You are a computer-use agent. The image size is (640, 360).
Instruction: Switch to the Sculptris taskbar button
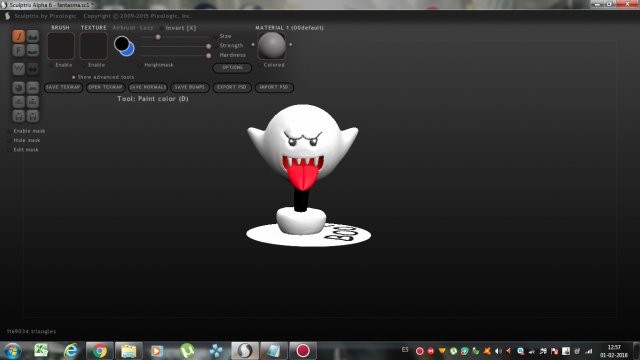coord(245,351)
